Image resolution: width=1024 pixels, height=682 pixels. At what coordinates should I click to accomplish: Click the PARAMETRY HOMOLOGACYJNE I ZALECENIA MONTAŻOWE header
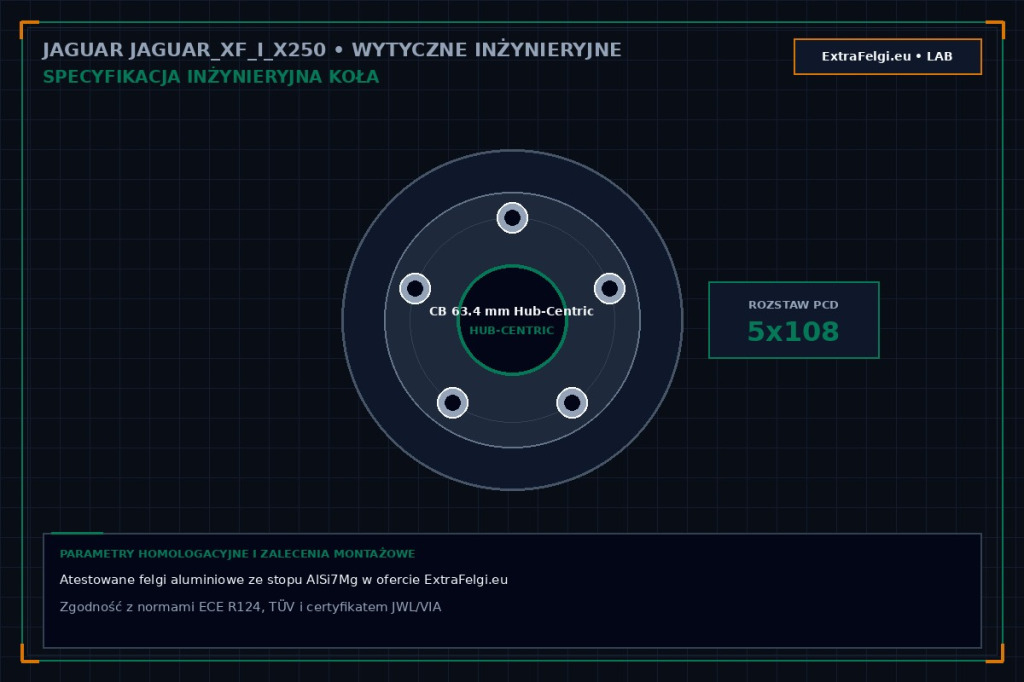tap(237, 554)
